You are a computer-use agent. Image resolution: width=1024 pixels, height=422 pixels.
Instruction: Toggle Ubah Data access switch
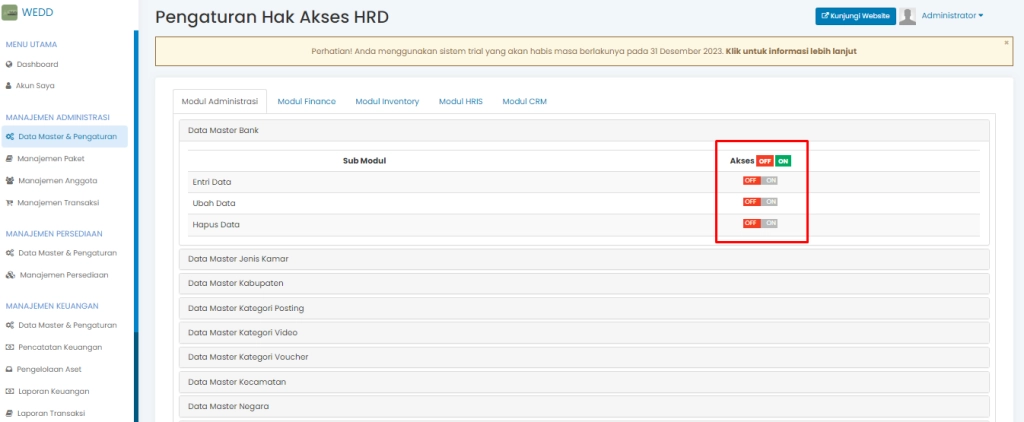coord(760,202)
